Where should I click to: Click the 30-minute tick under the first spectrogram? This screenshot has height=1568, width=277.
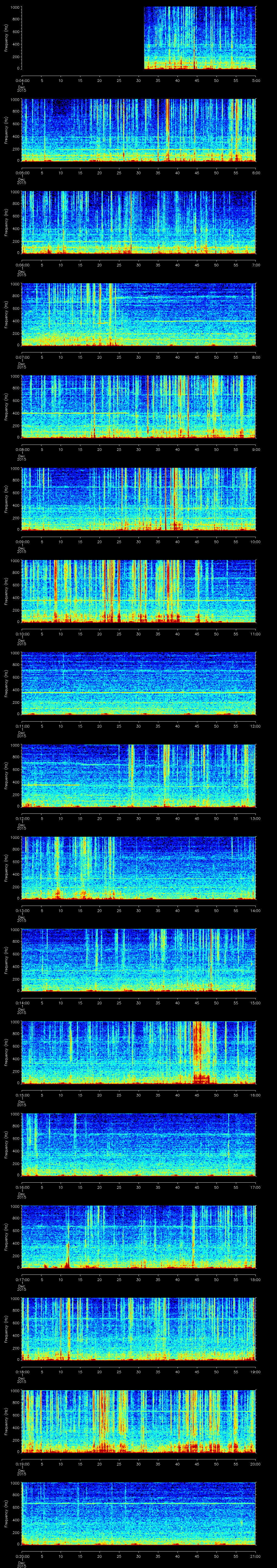[139, 80]
